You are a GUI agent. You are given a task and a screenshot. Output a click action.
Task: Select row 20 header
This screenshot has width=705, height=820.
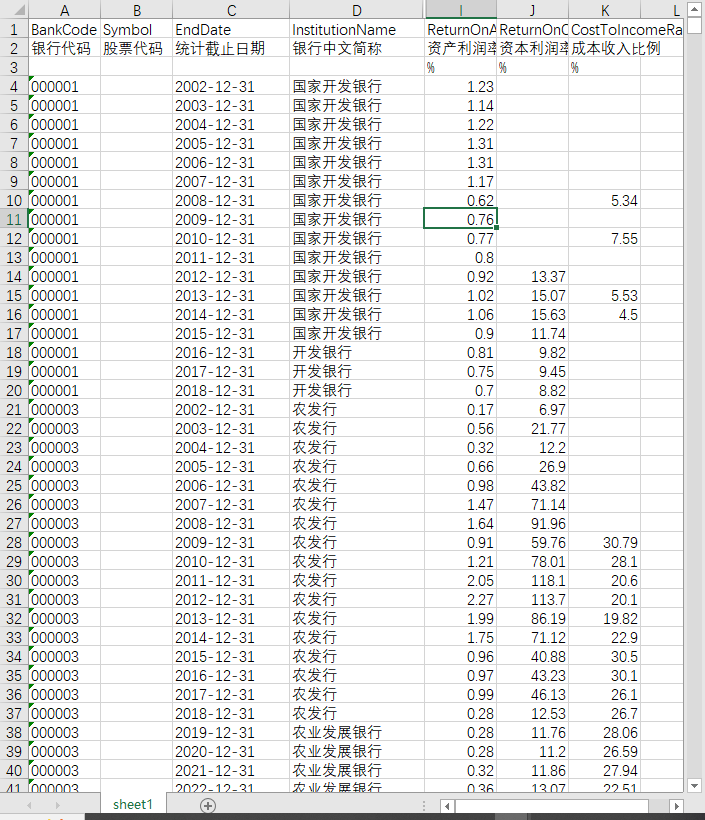pos(14,390)
